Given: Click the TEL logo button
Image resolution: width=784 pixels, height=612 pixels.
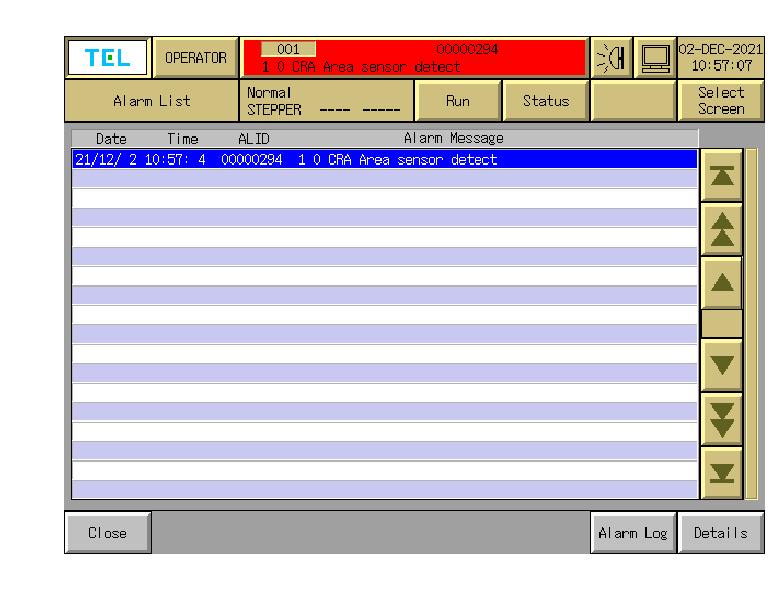Looking at the screenshot, I should (x=107, y=58).
